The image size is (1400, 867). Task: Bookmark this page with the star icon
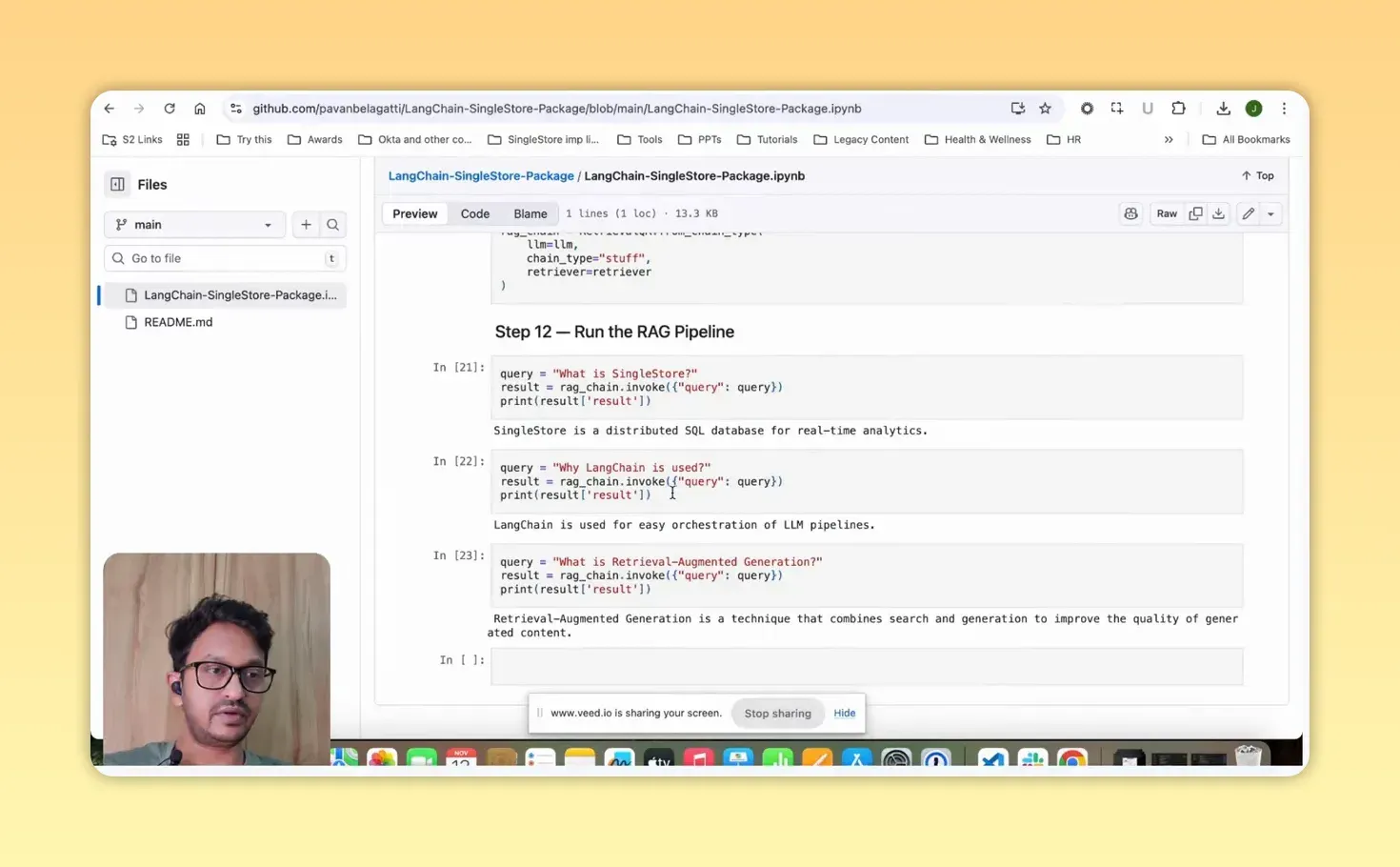coord(1045,109)
